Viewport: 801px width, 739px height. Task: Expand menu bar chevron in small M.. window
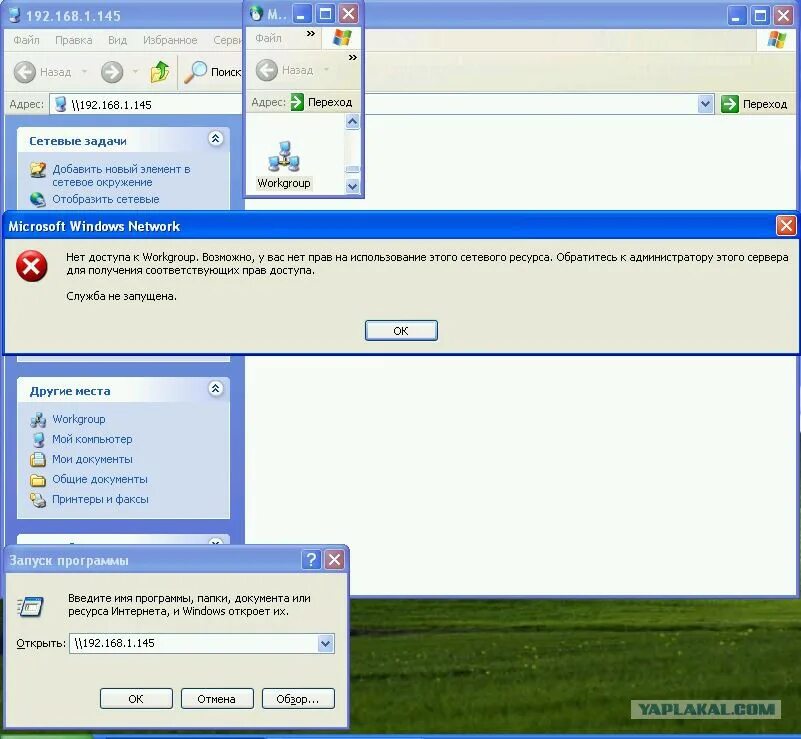[311, 34]
